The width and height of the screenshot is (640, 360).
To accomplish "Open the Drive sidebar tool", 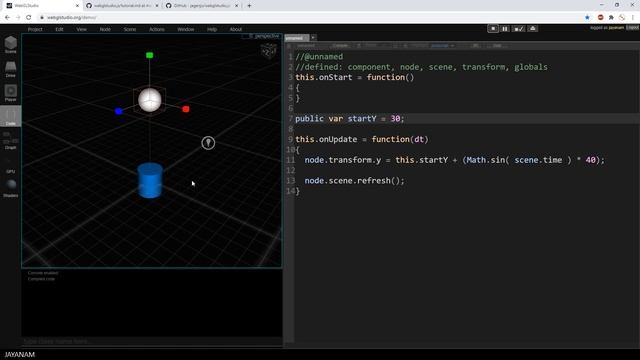I will pyautogui.click(x=11, y=69).
